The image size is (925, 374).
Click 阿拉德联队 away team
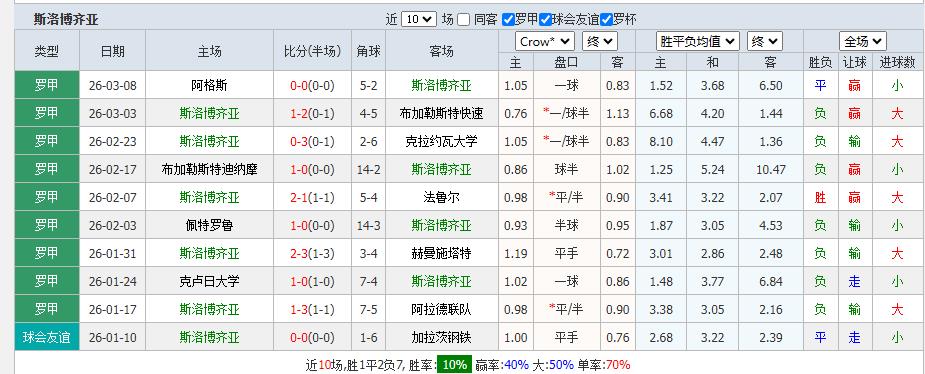441,310
